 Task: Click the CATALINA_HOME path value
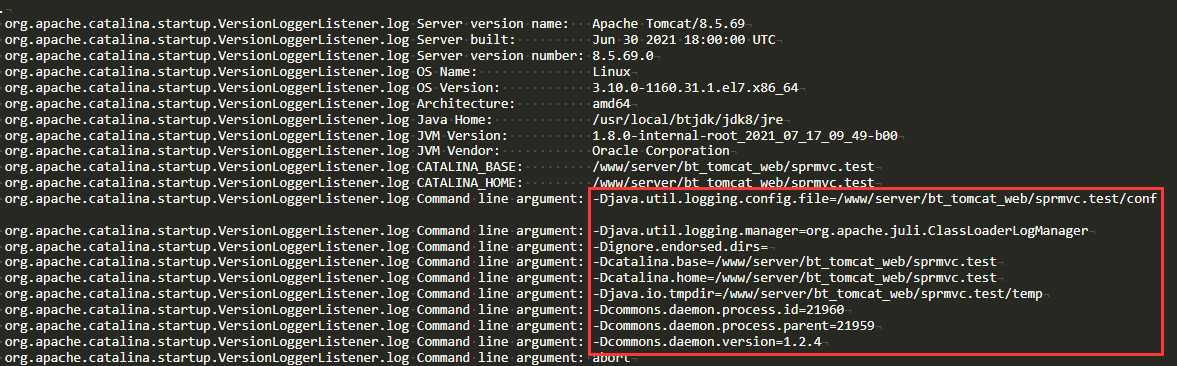pos(733,182)
